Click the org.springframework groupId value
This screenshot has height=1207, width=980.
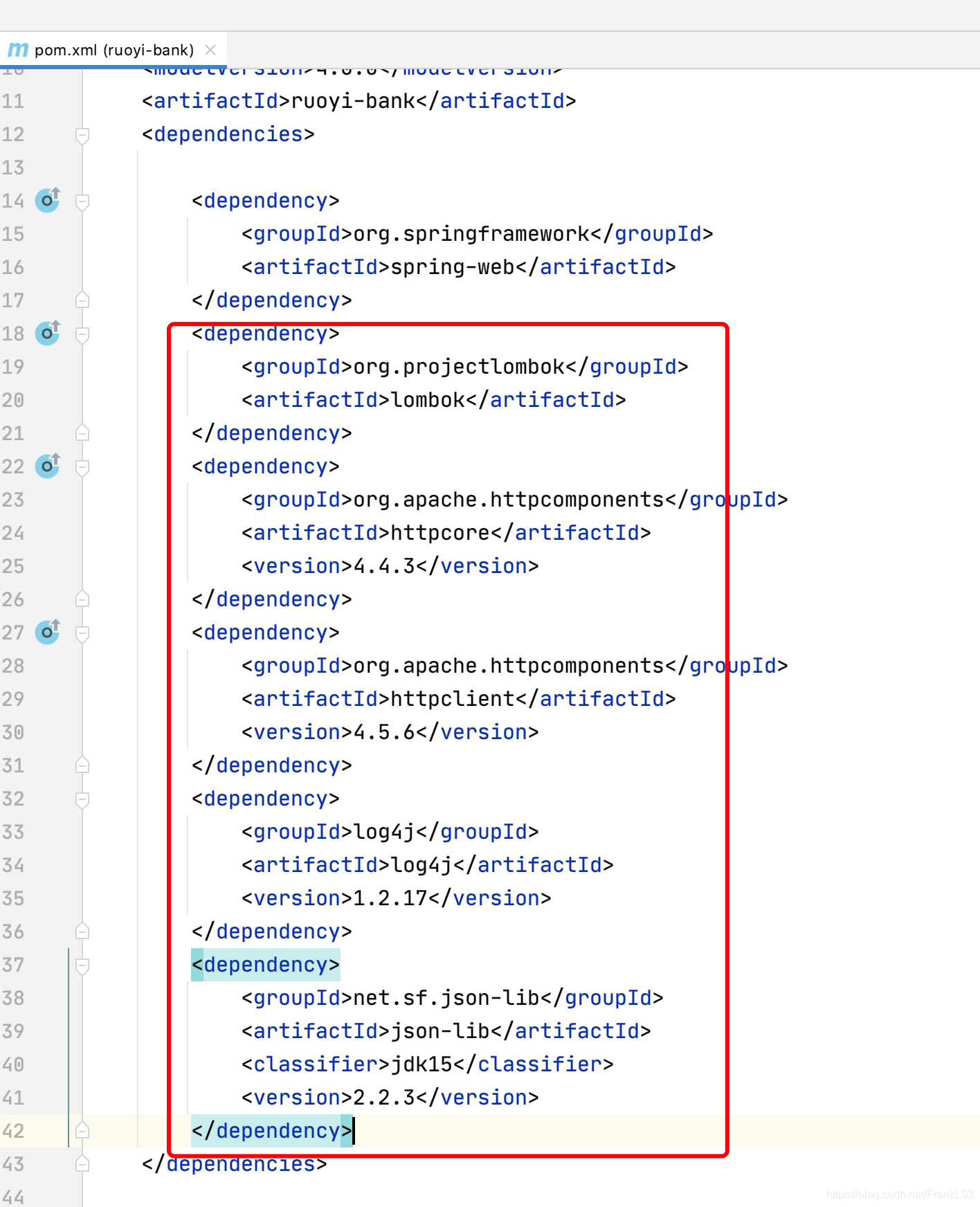pos(471,234)
